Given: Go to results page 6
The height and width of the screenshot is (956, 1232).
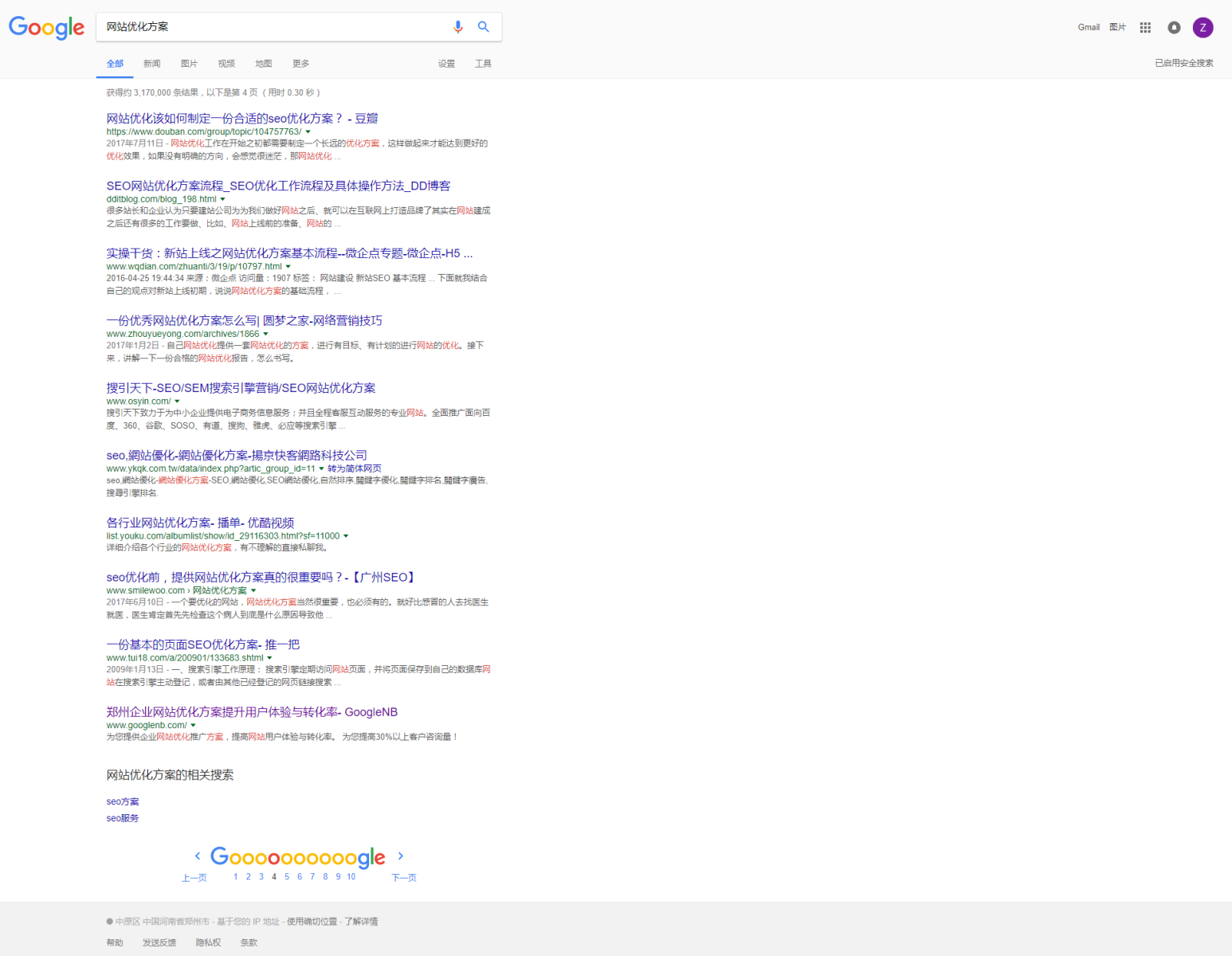Looking at the screenshot, I should pos(300,876).
